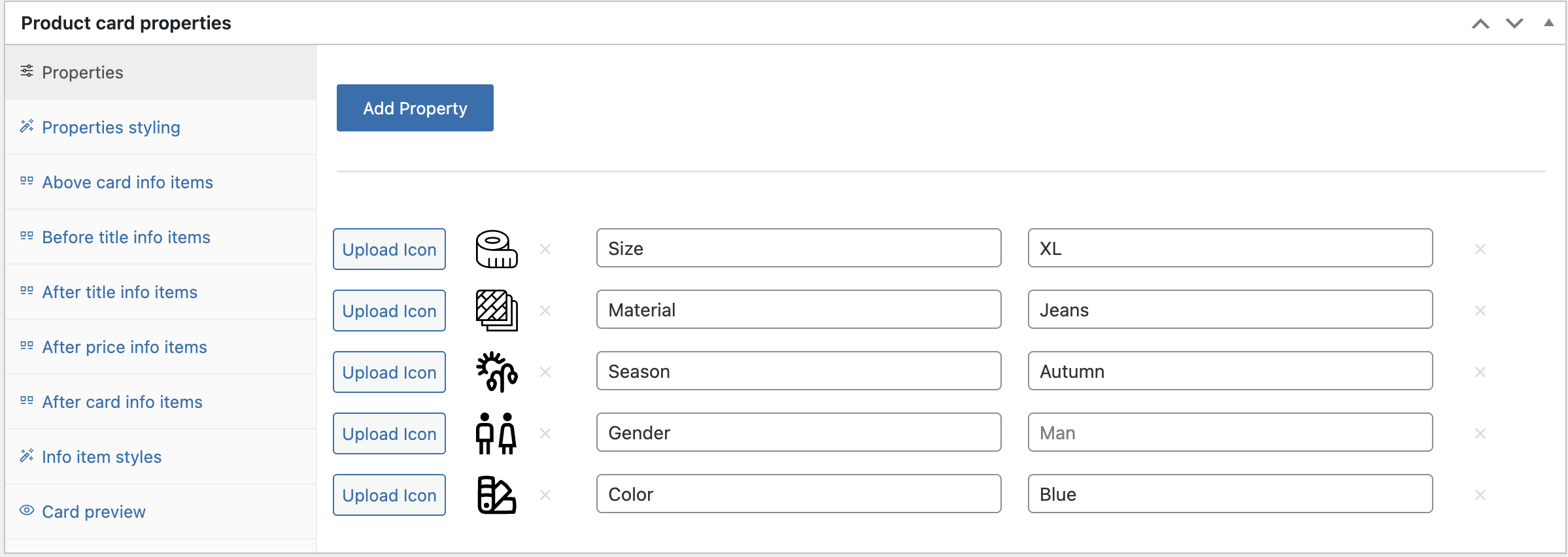Upload an icon for the Material property
The width and height of the screenshot is (1568, 557).
tap(389, 311)
